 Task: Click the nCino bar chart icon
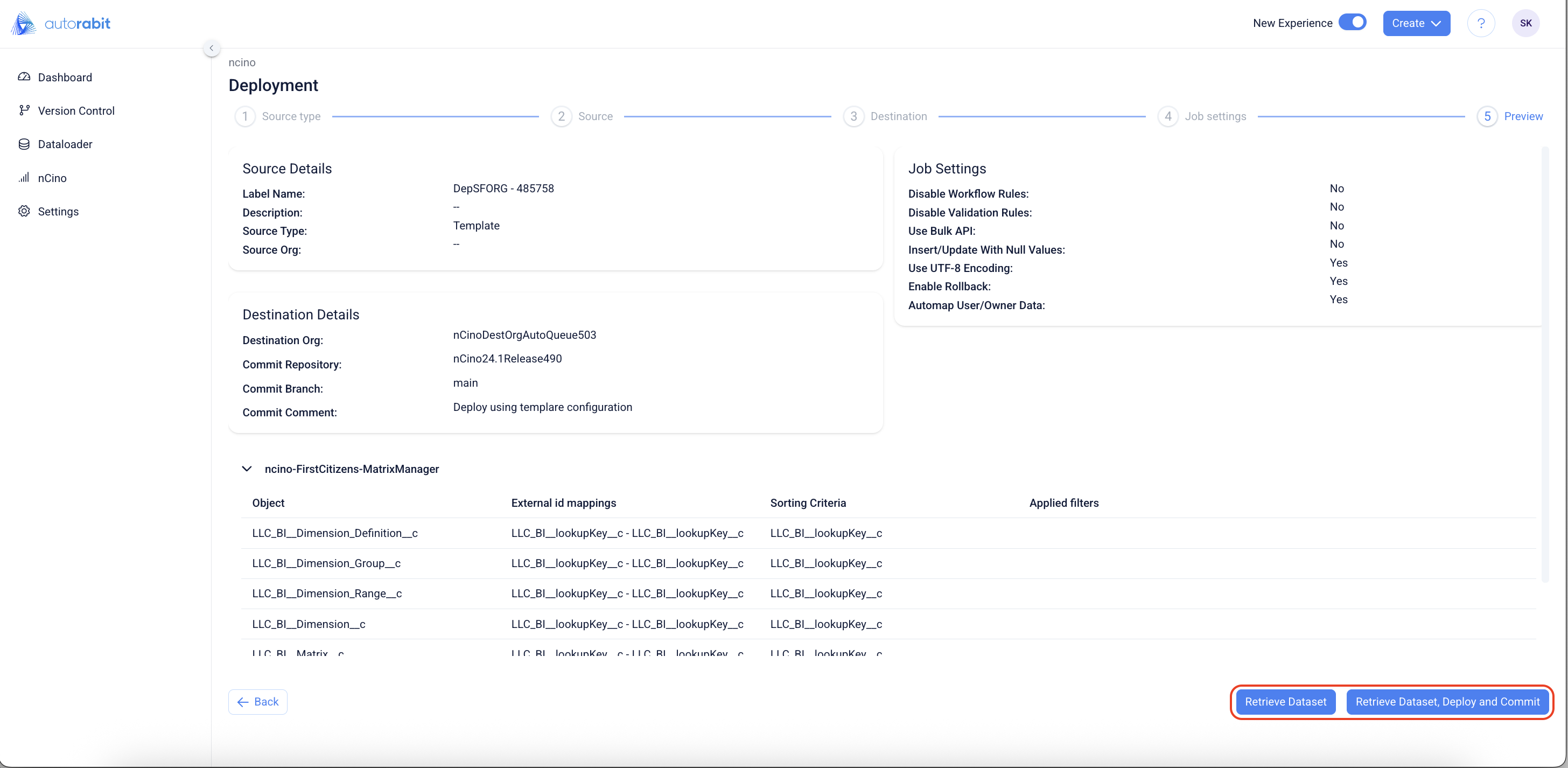point(24,178)
